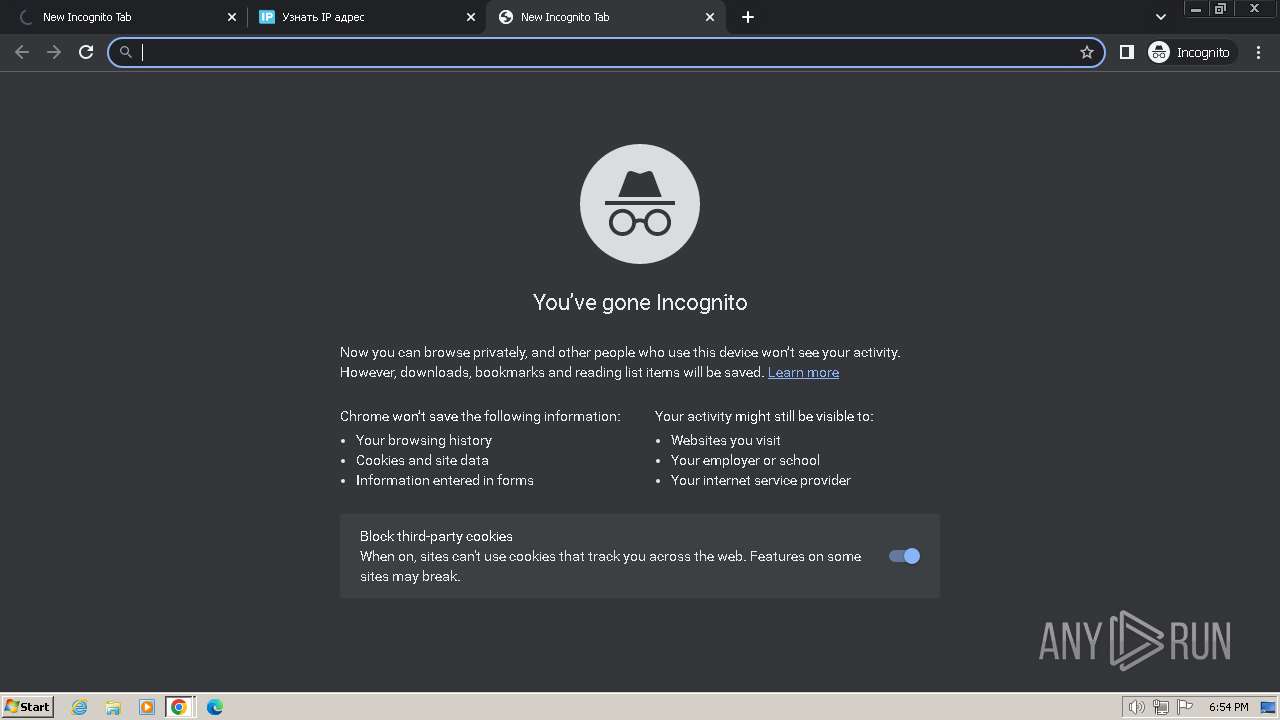
Task: Click the search magnifier in address bar
Action: coord(126,52)
